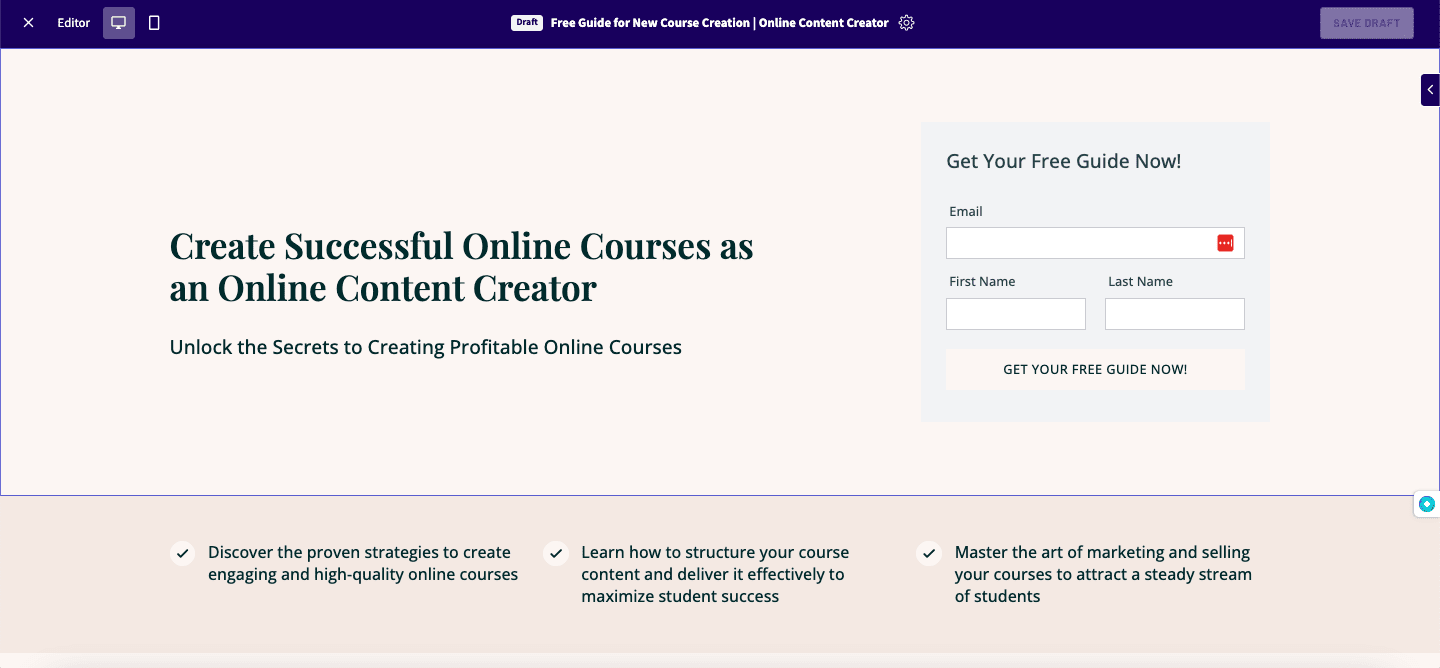Switch to desktop preview mode
The height and width of the screenshot is (668, 1440).
[118, 22]
